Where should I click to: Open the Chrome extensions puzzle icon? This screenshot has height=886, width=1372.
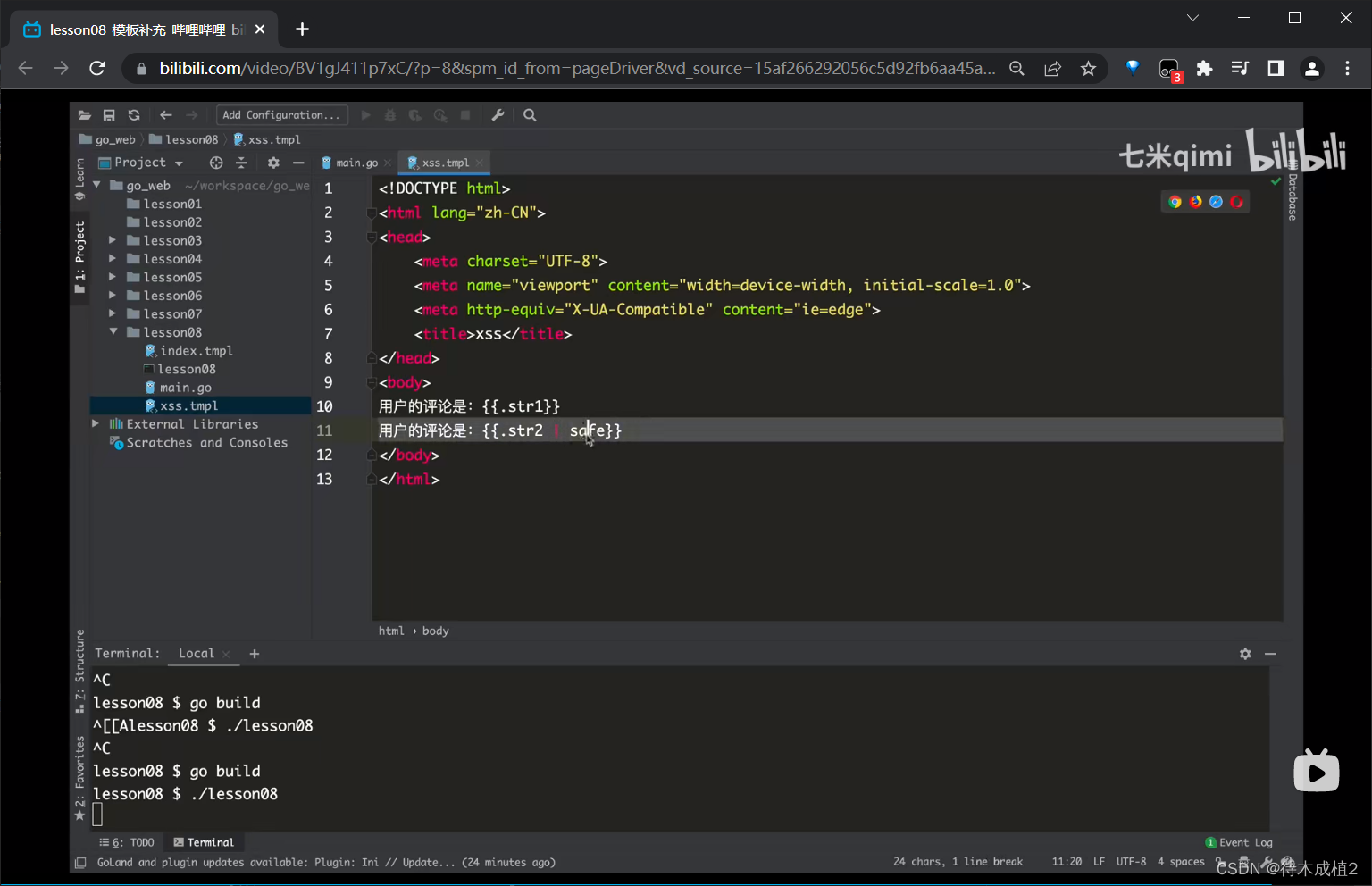[x=1205, y=69]
